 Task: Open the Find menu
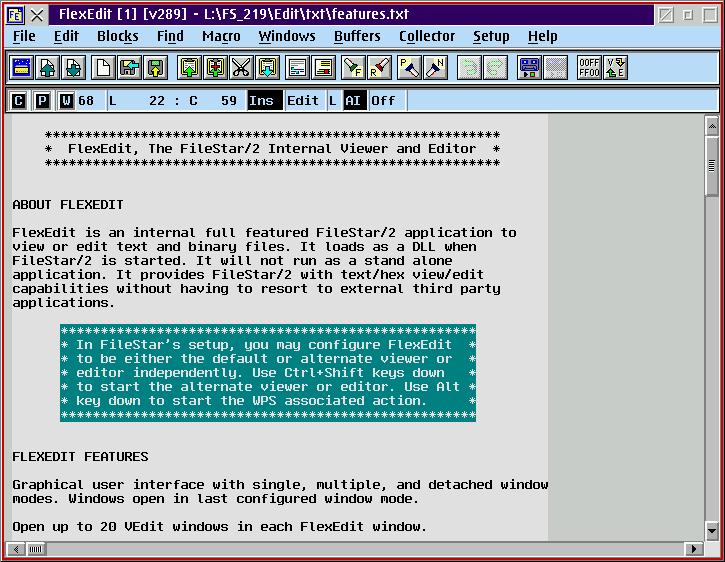pyautogui.click(x=170, y=36)
